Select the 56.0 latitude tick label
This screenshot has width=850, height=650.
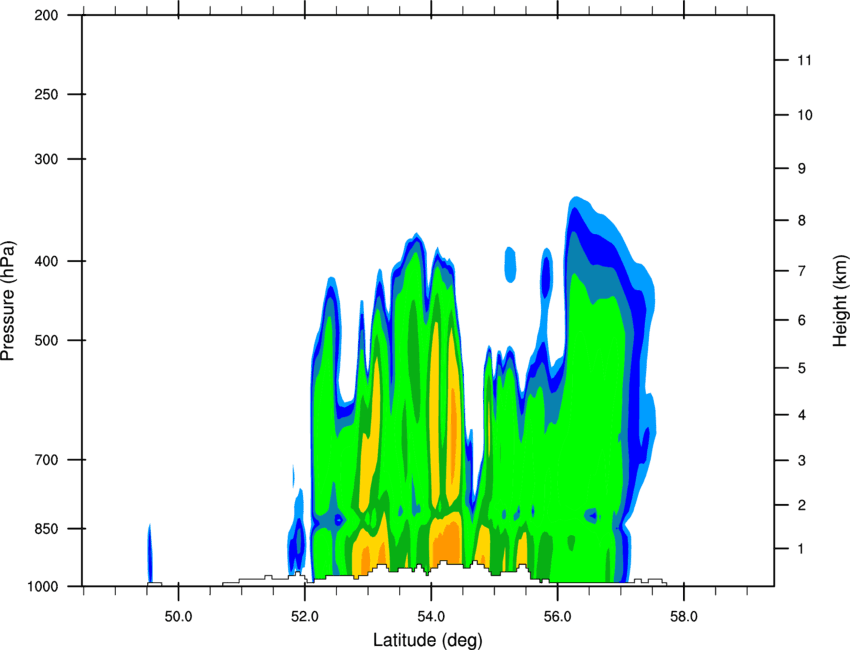[x=558, y=617]
